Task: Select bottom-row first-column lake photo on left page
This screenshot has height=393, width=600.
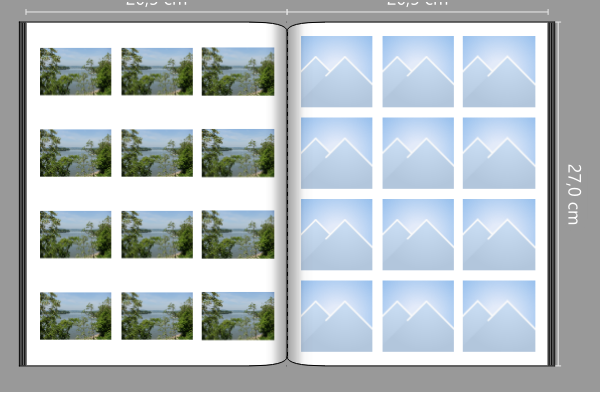Action: coord(75,316)
